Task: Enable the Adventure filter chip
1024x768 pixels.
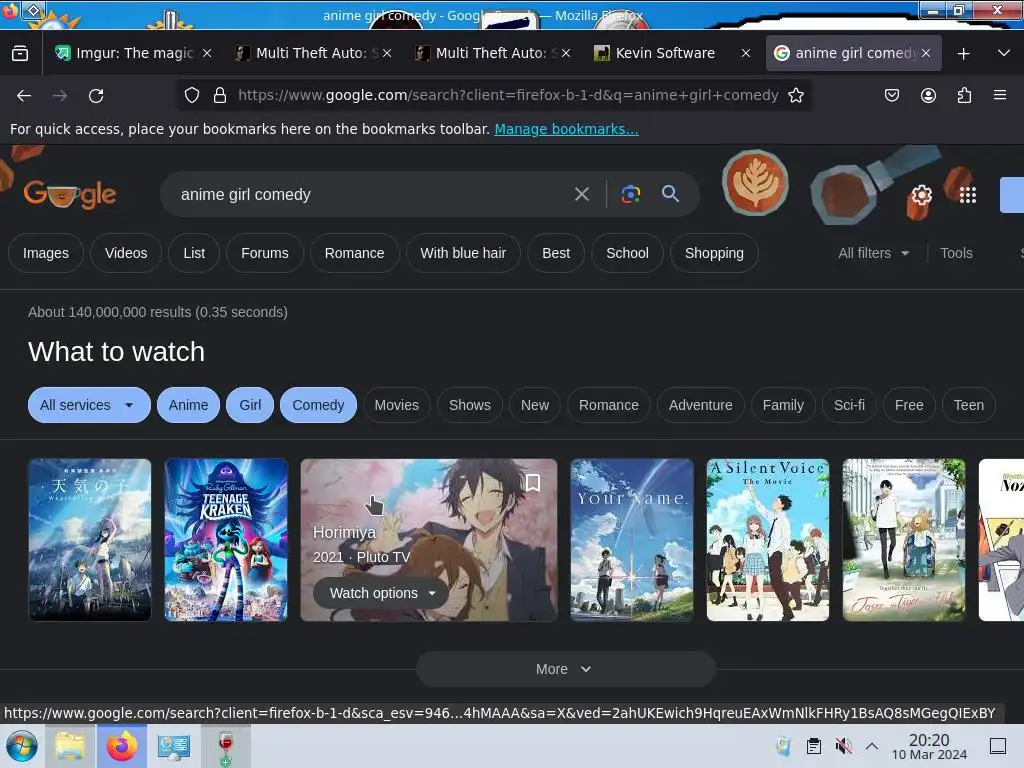Action: [700, 405]
